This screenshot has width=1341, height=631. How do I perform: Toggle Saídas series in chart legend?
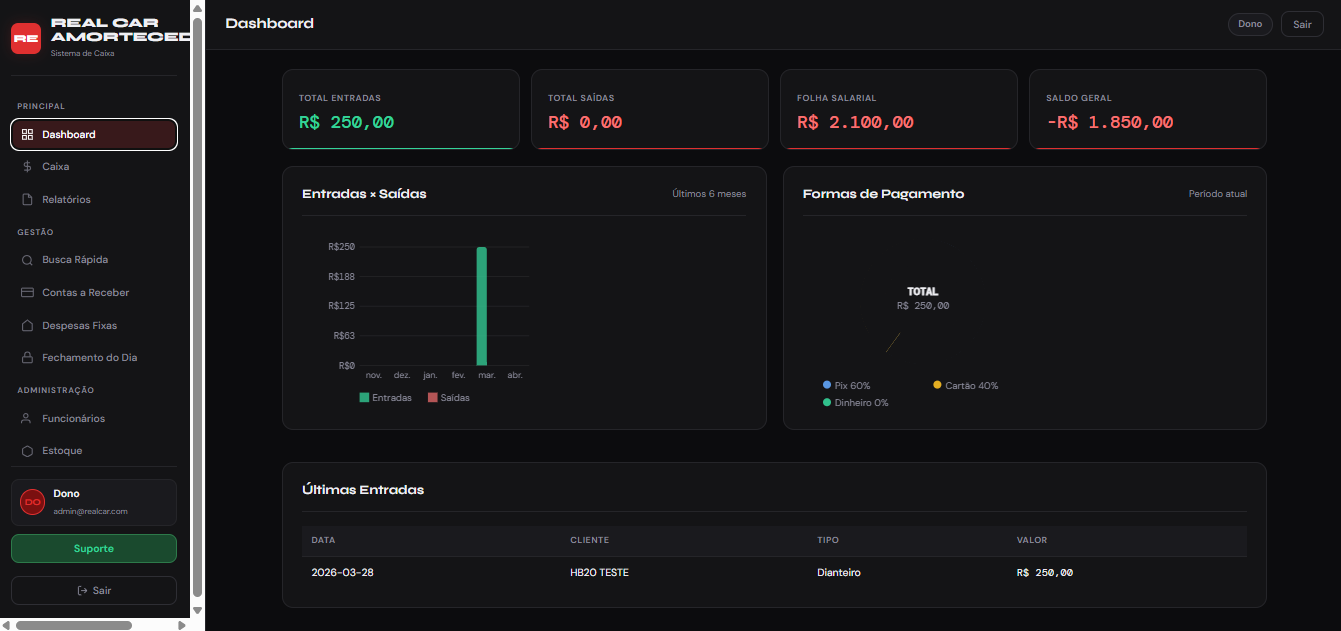[448, 398]
